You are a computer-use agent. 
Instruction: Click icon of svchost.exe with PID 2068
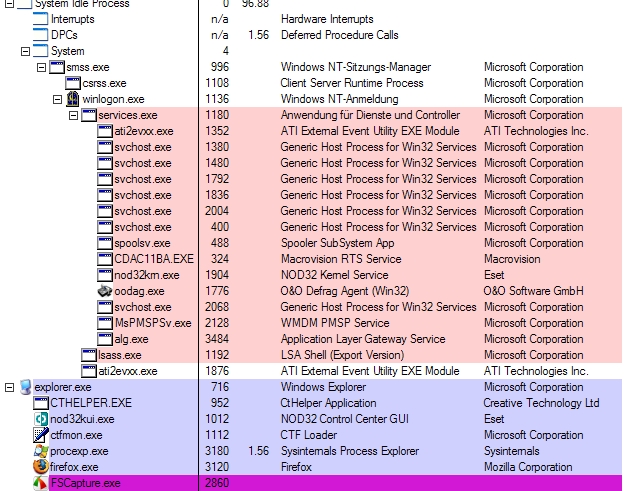click(x=105, y=307)
